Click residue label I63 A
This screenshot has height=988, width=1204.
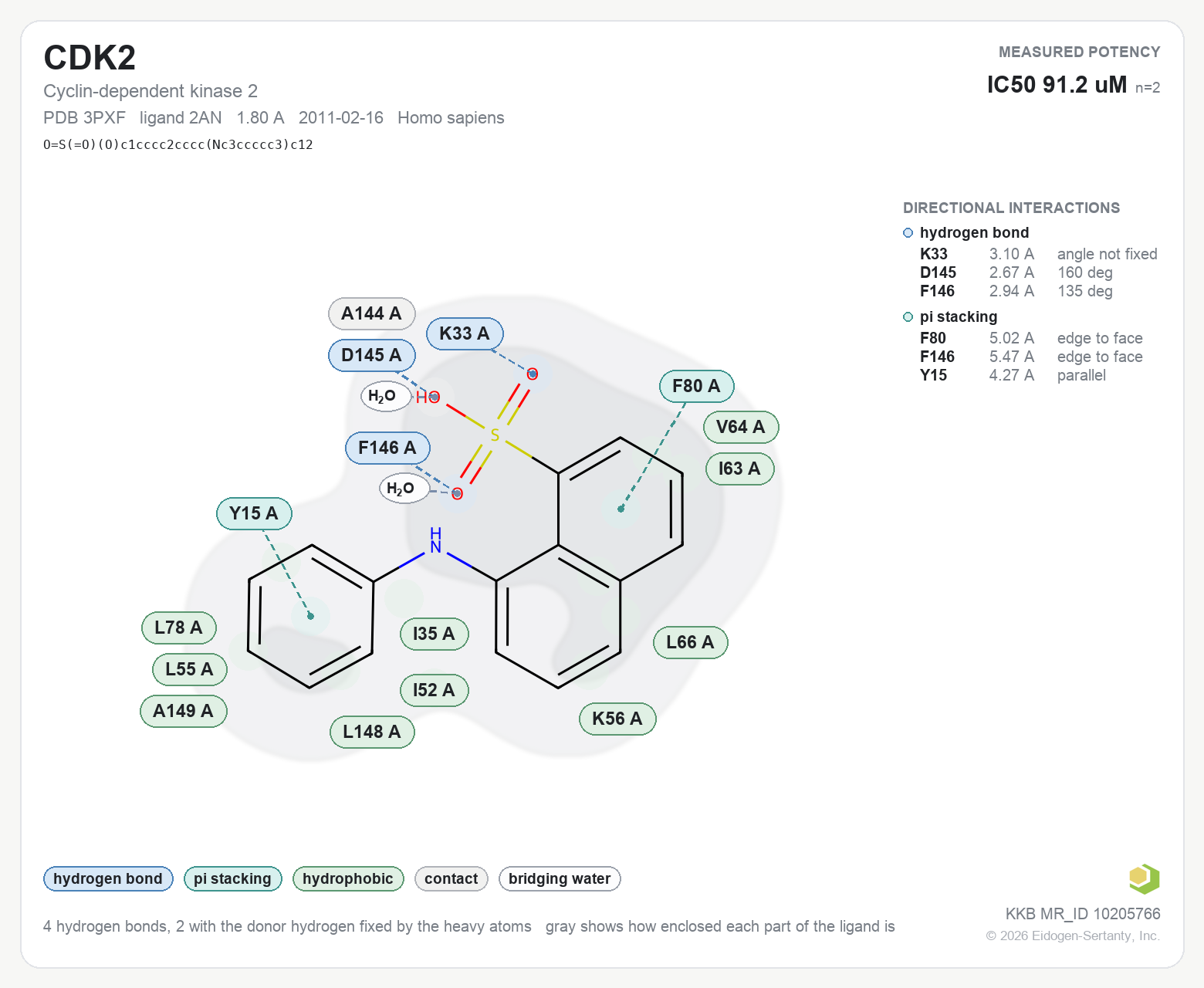click(x=739, y=469)
